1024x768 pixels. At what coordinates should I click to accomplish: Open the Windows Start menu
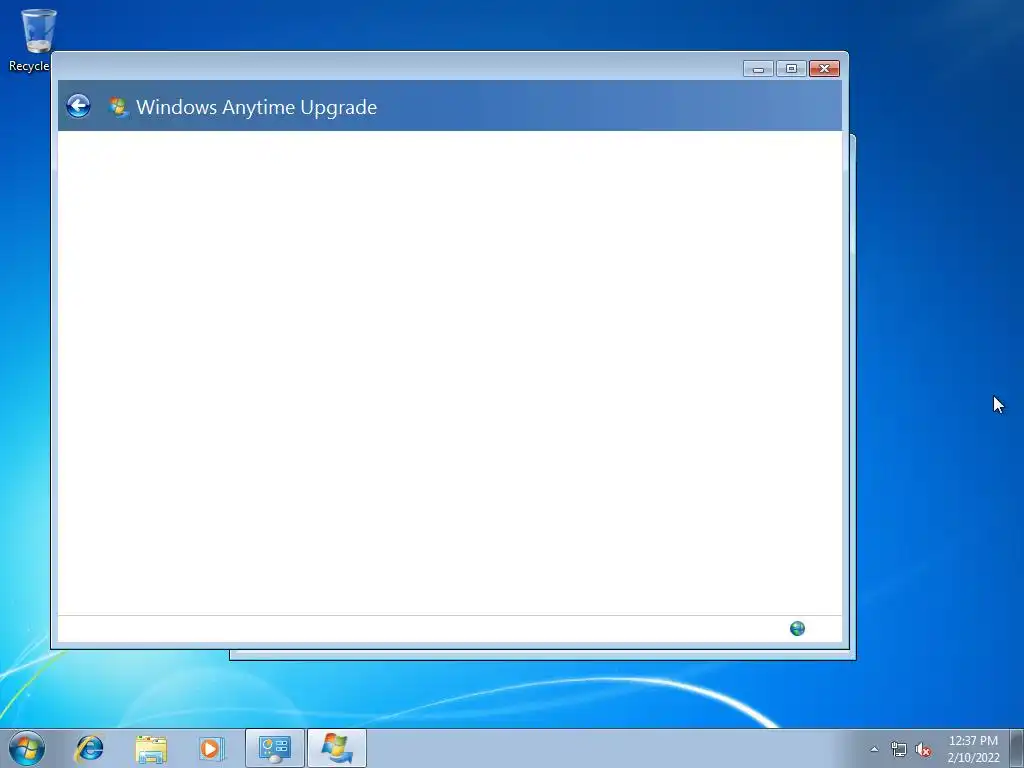27,748
